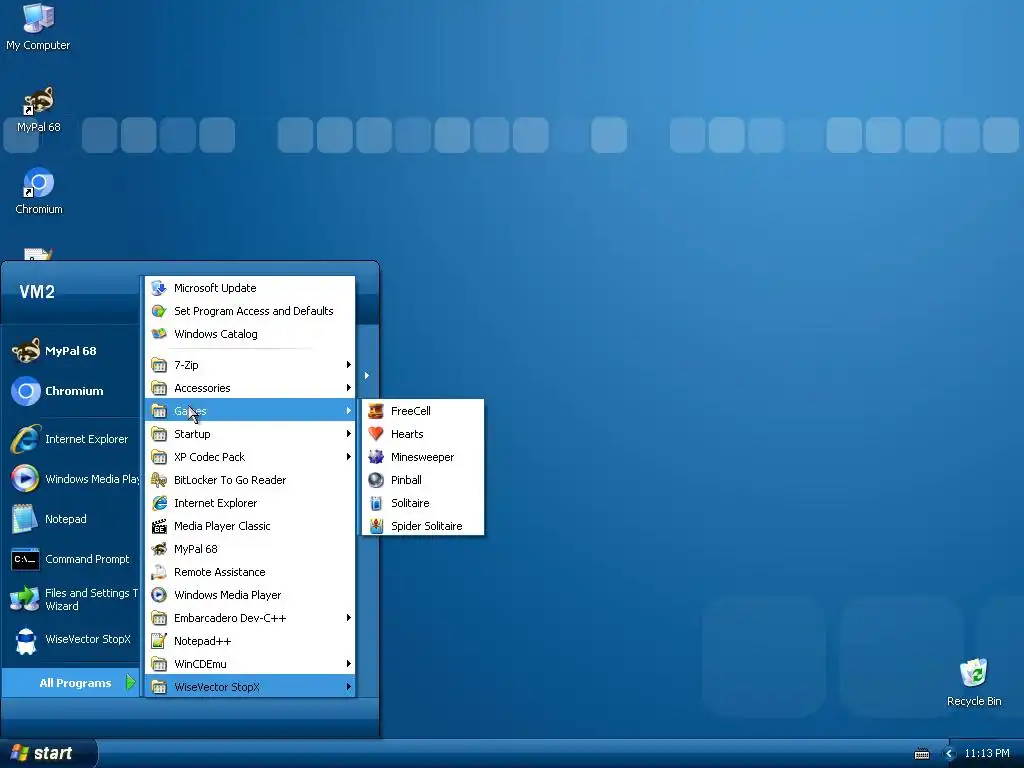
Task: Click the Set Program Access icon
Action: pos(159,311)
